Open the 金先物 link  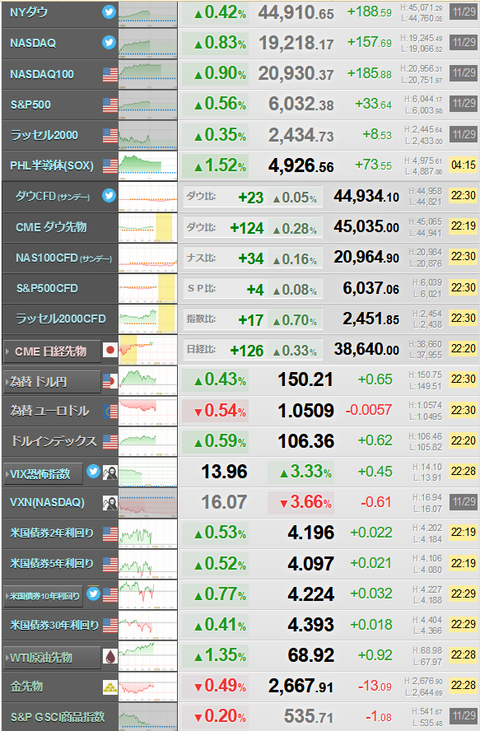coord(27,686)
